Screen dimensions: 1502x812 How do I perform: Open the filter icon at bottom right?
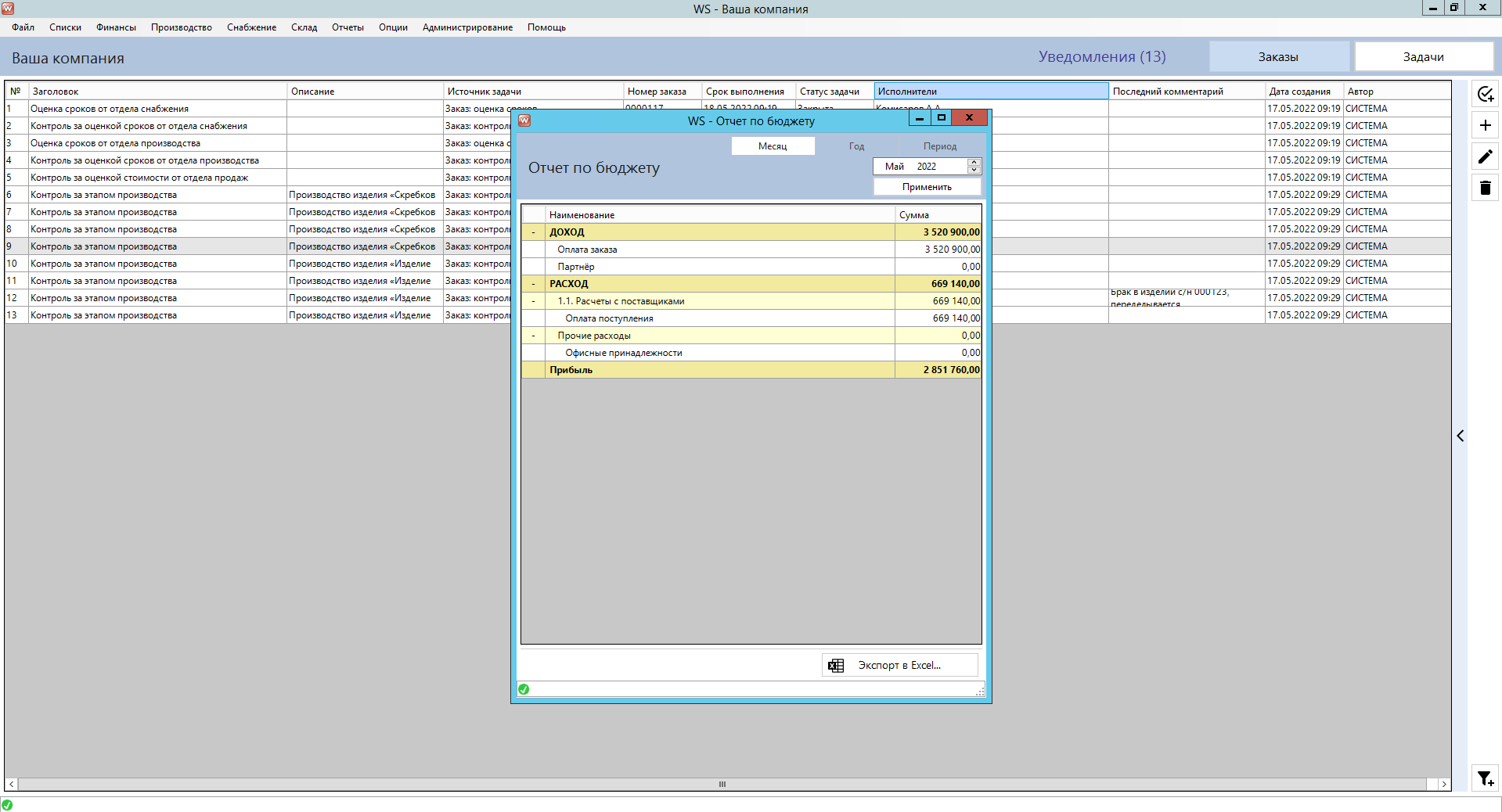pyautogui.click(x=1484, y=778)
